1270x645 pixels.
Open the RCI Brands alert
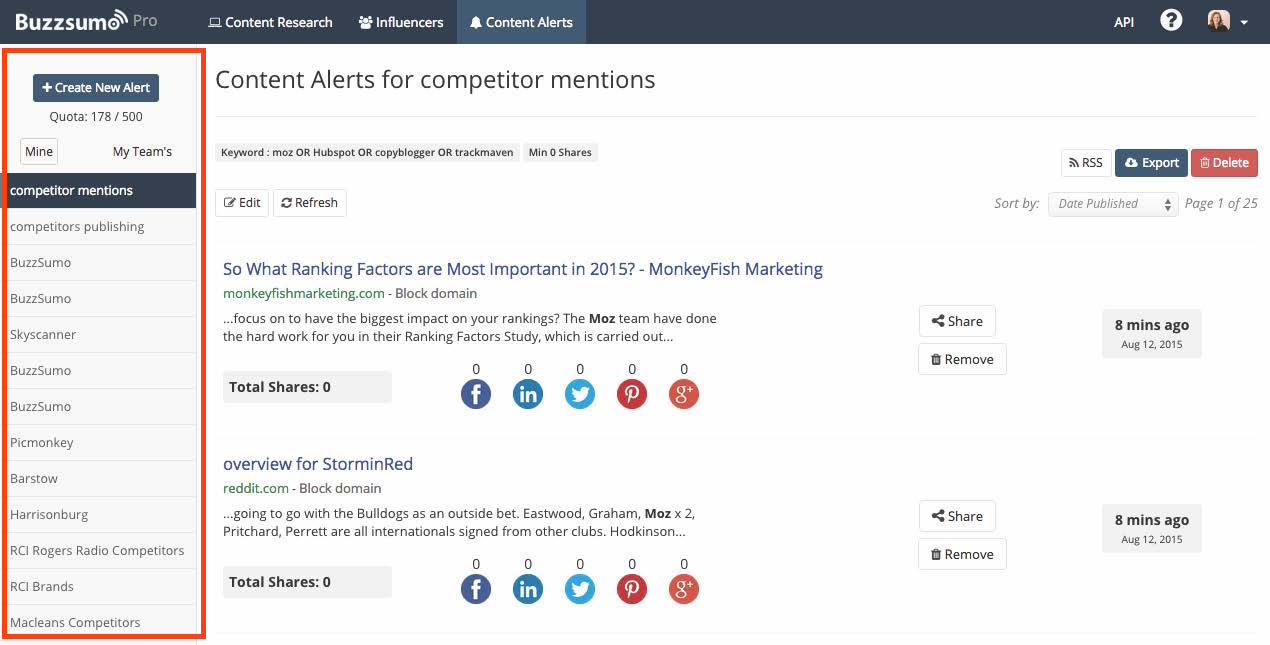(x=100, y=586)
